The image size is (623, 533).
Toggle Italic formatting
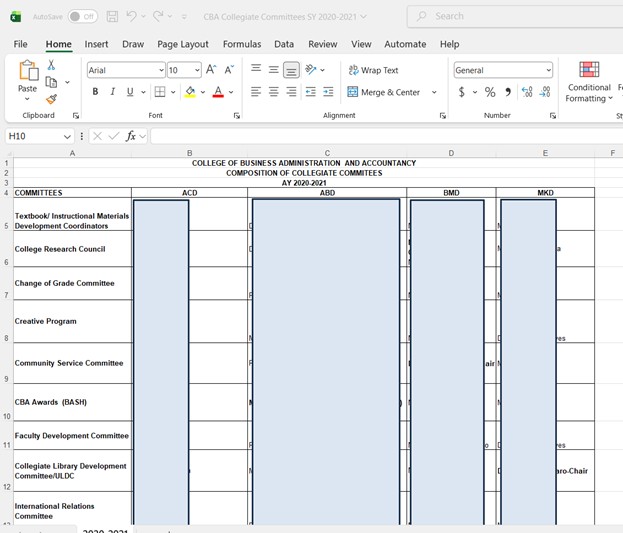click(113, 92)
